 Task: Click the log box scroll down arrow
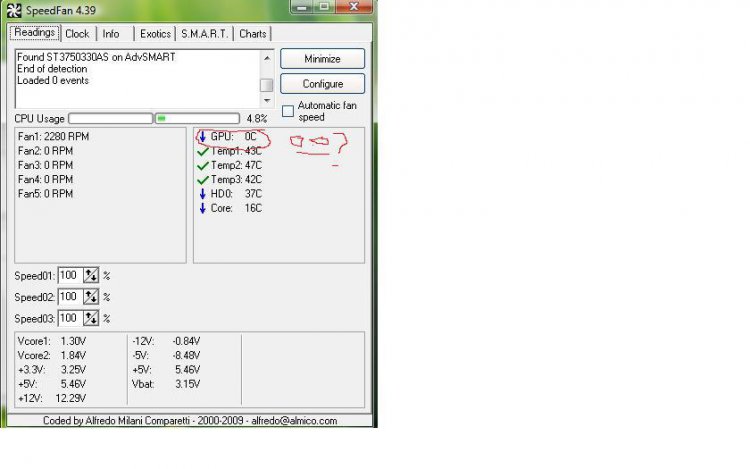[x=267, y=100]
